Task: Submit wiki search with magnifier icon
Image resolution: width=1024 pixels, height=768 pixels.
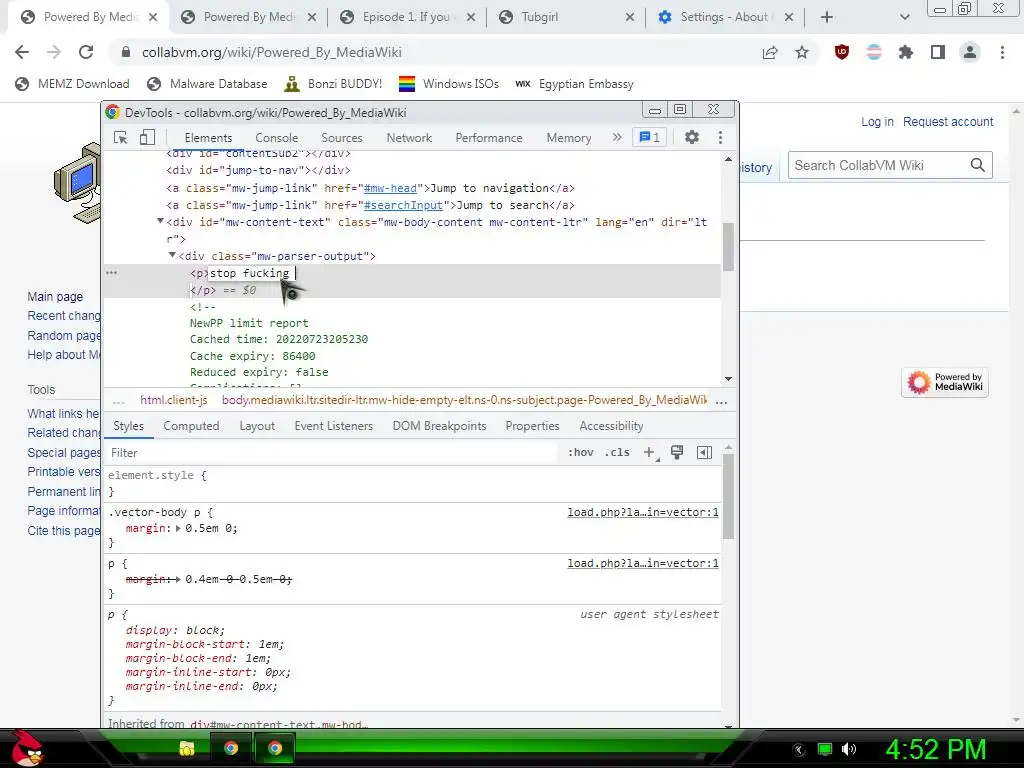Action: (978, 165)
